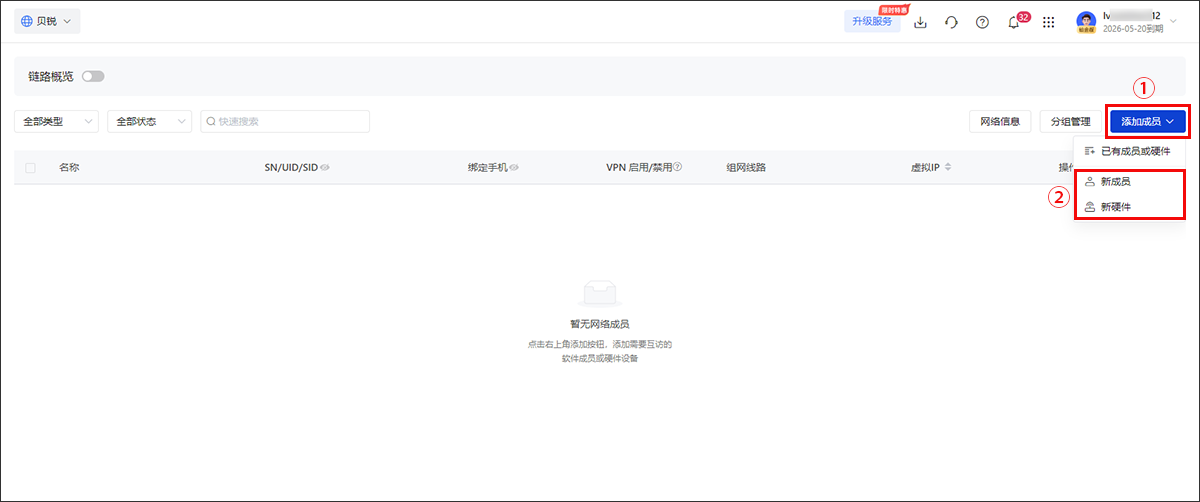Open the apps grid icon
This screenshot has height=502, width=1200.
(1048, 22)
